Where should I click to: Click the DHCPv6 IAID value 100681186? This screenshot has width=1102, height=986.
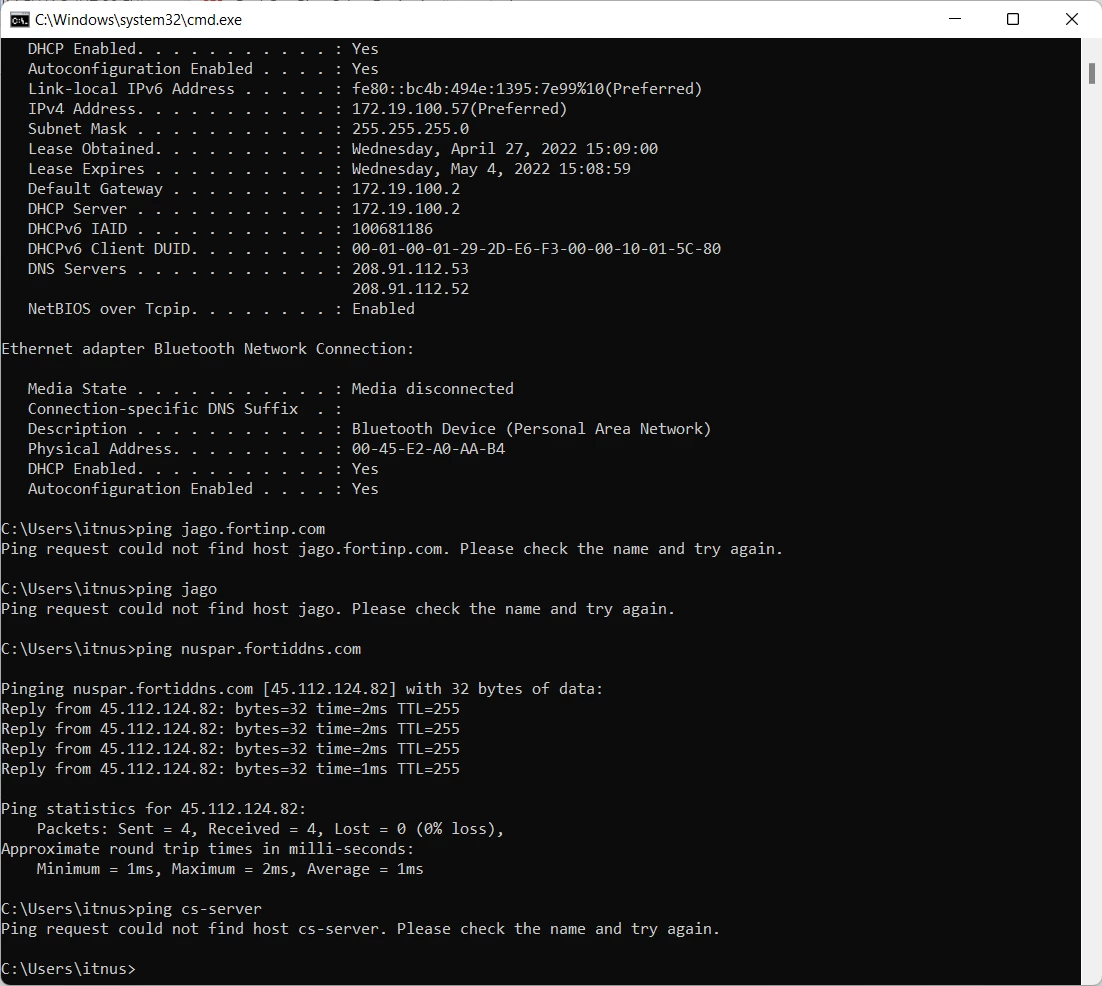pyautogui.click(x=392, y=229)
